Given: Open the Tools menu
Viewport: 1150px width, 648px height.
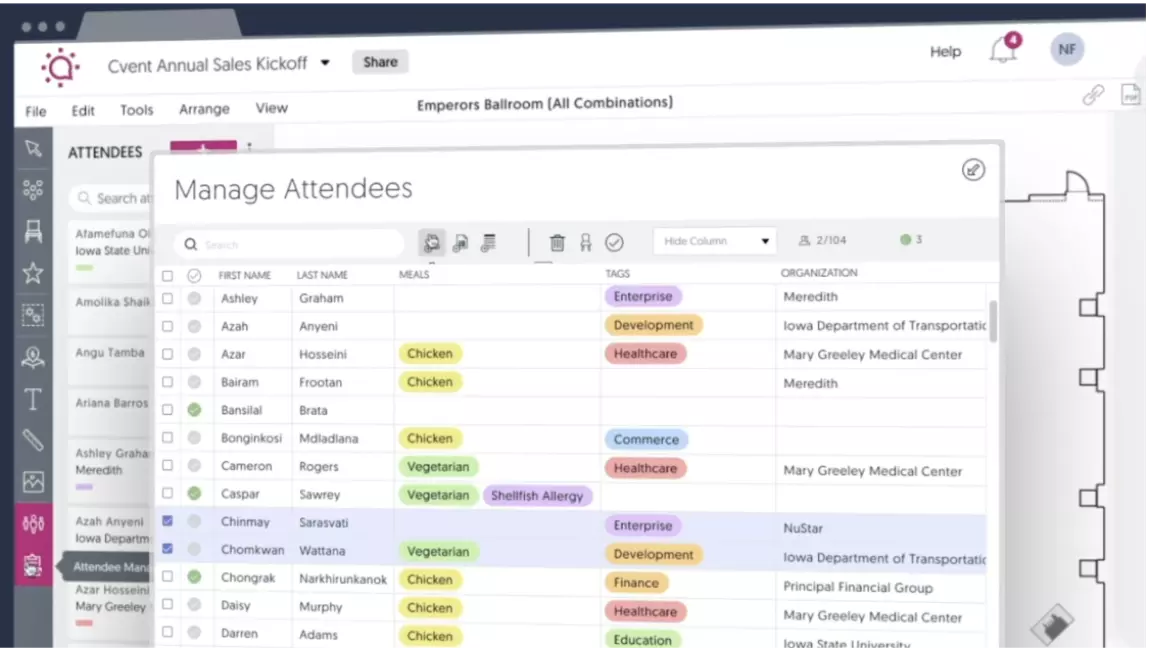Looking at the screenshot, I should coord(136,110).
